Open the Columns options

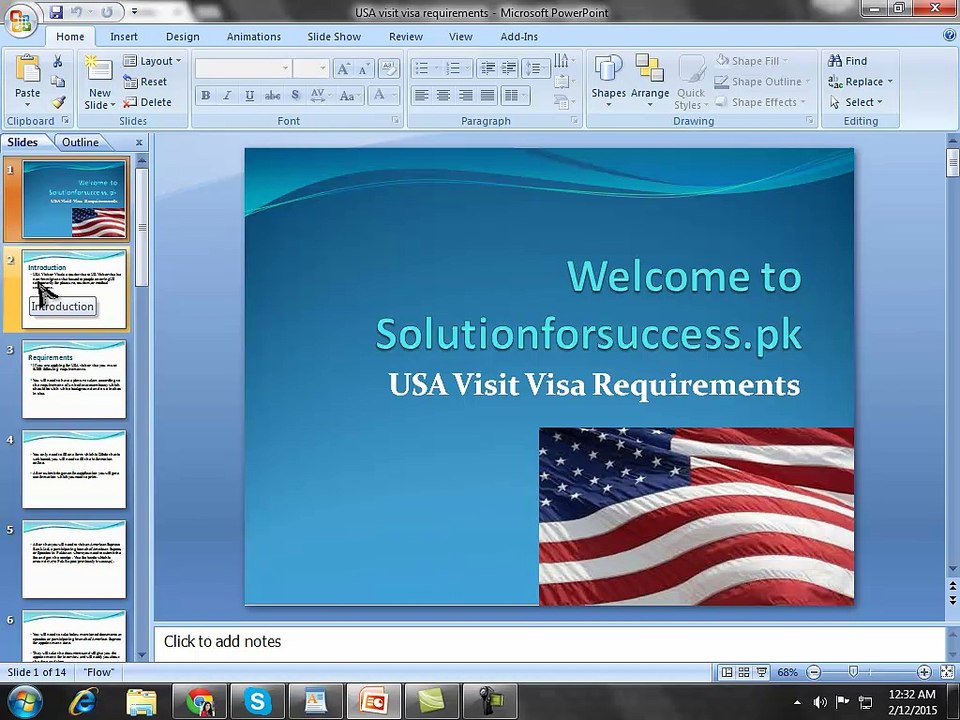point(514,95)
